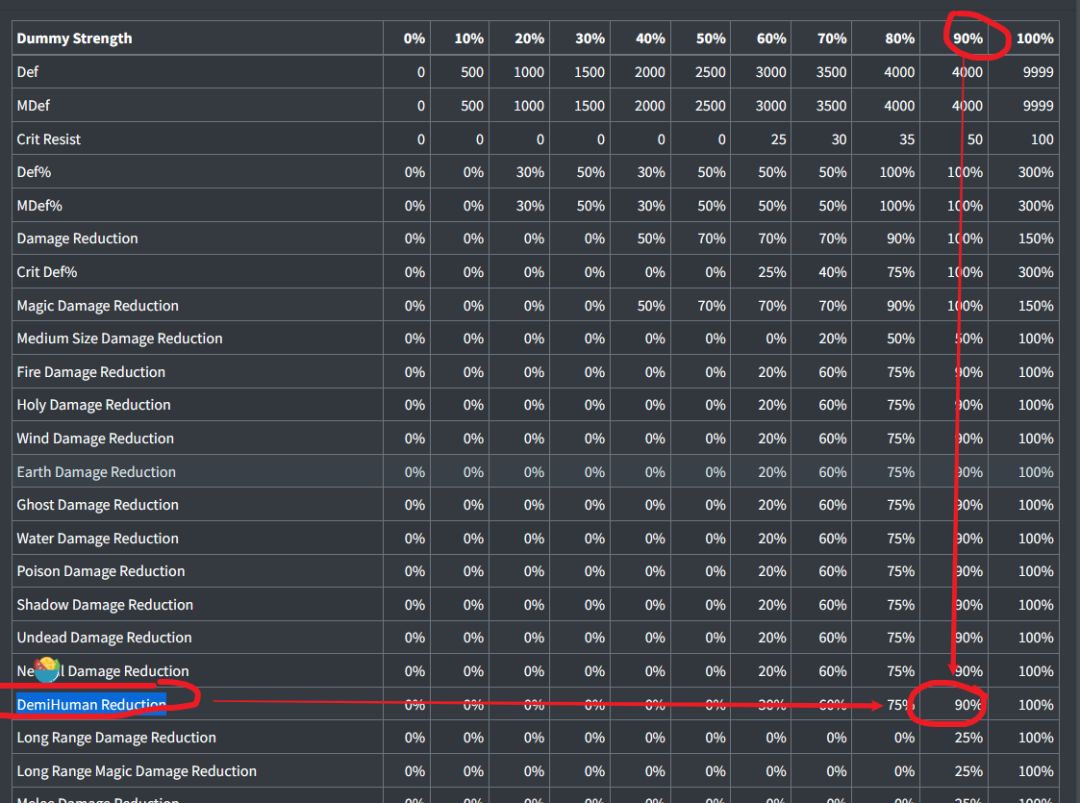Click the circled 90% column header

968,38
